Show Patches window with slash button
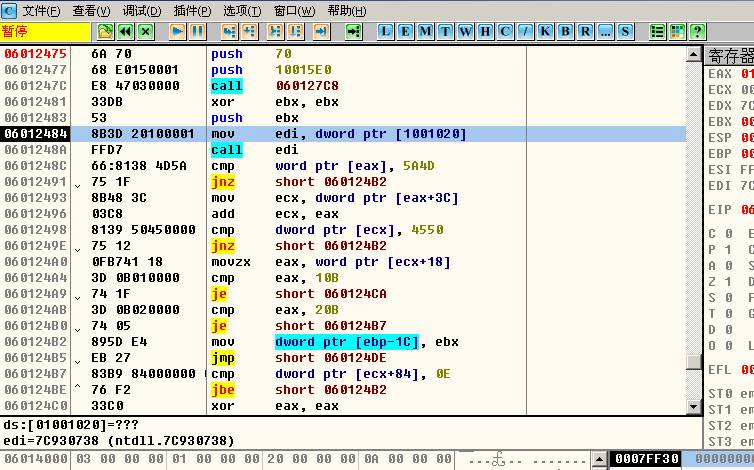Viewport: 754px width, 470px height. [526, 32]
